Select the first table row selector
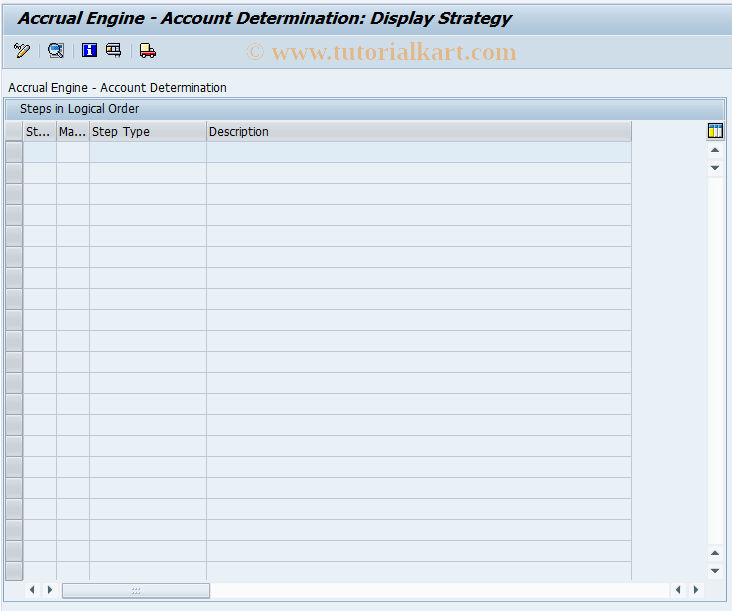Viewport: 732px width, 611px height. [14, 152]
